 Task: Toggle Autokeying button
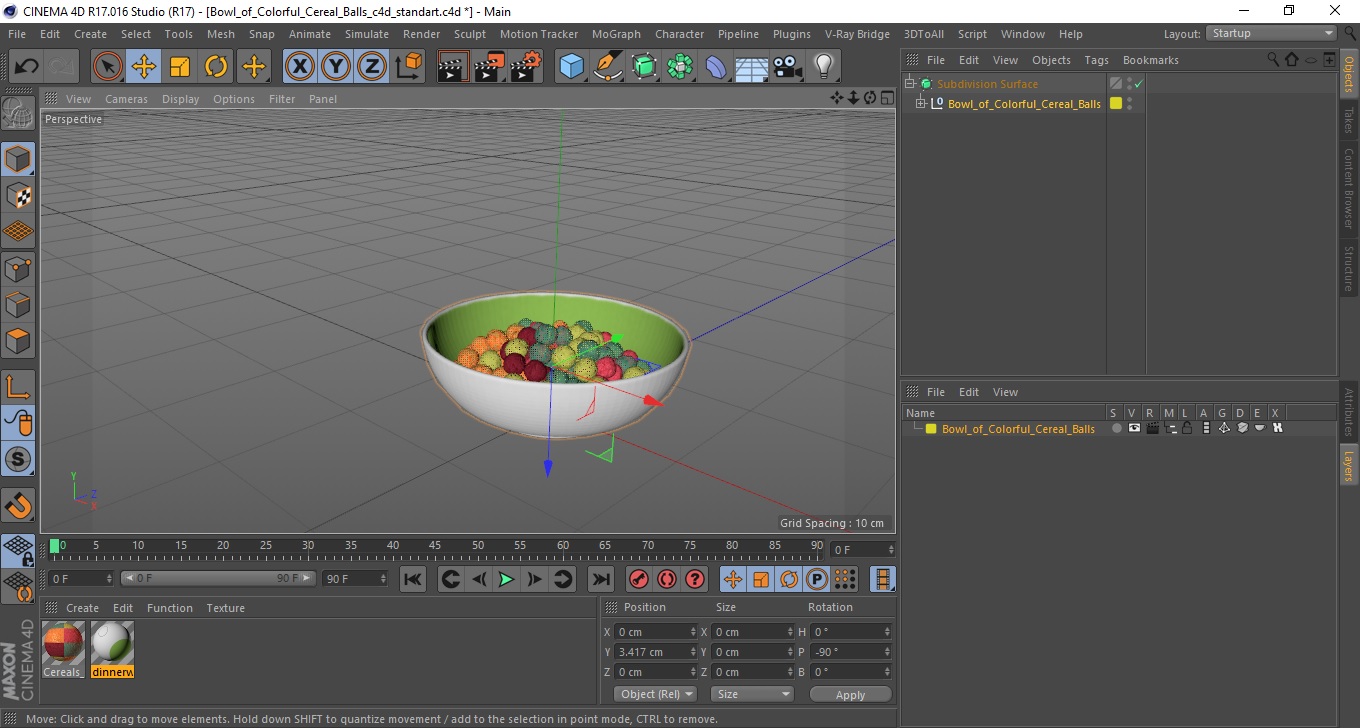point(666,579)
